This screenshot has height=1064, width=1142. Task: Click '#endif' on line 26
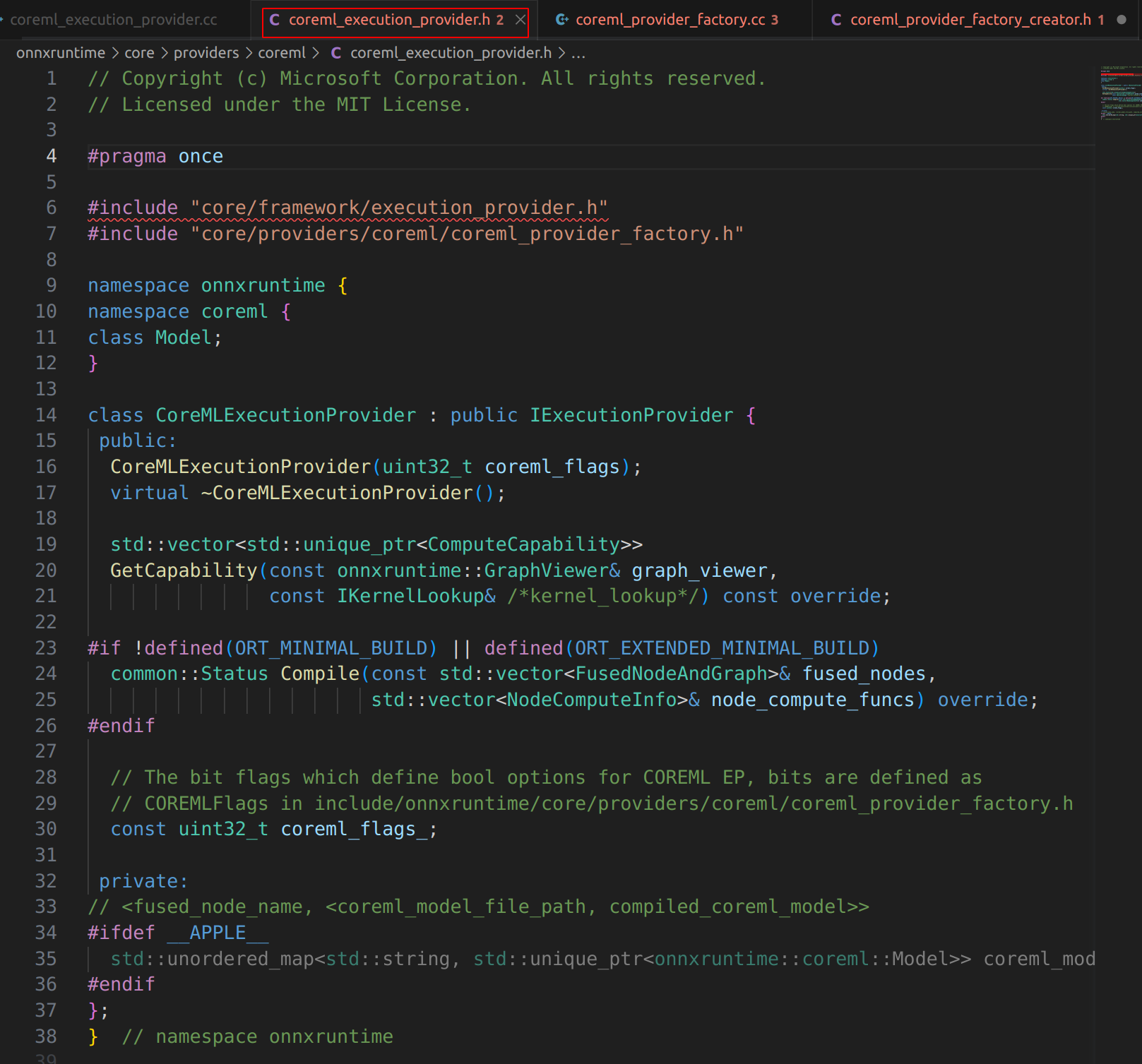[121, 726]
